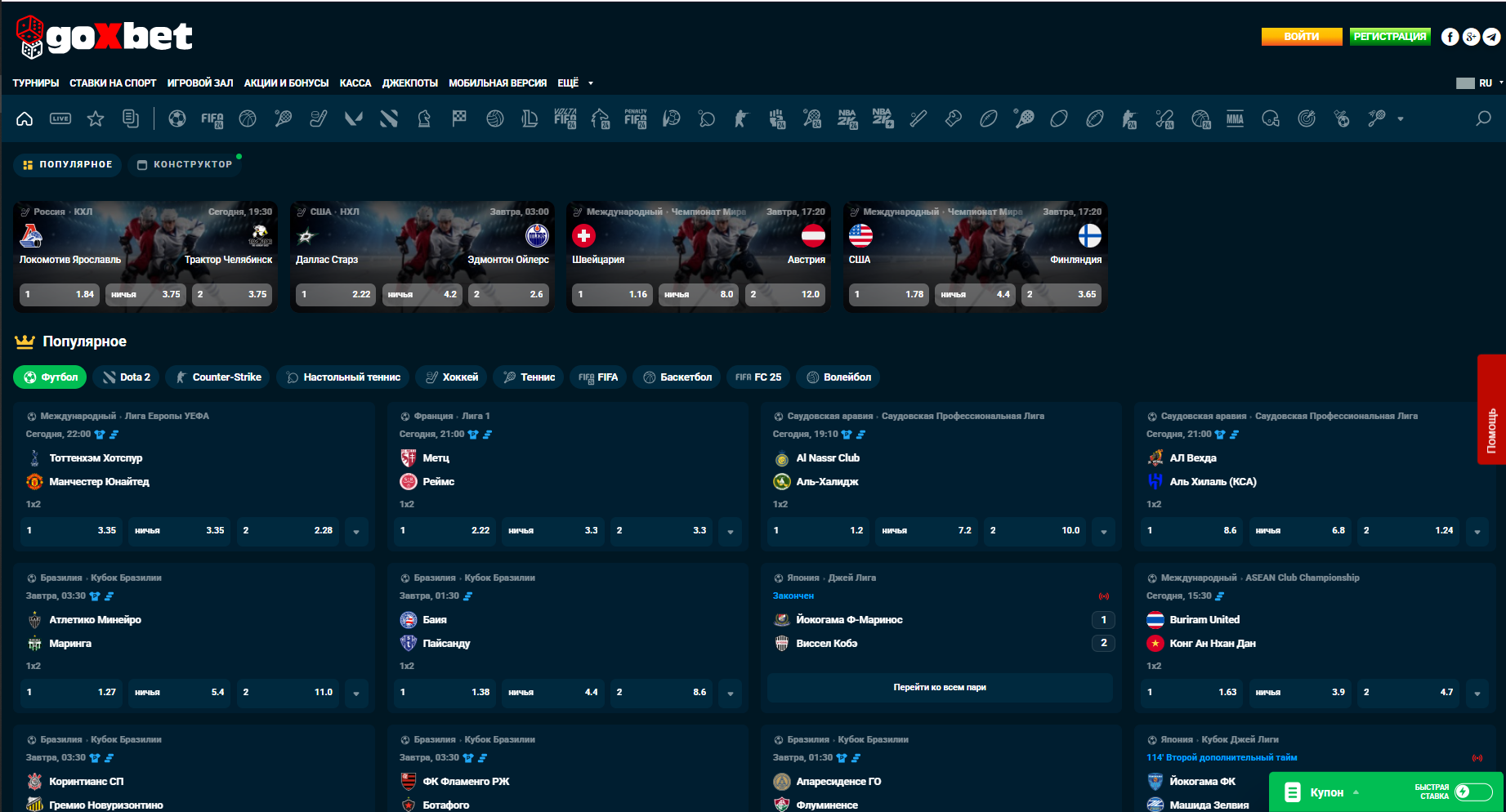Open favorites star icon
Viewport: 1506px width, 812px height.
click(96, 118)
